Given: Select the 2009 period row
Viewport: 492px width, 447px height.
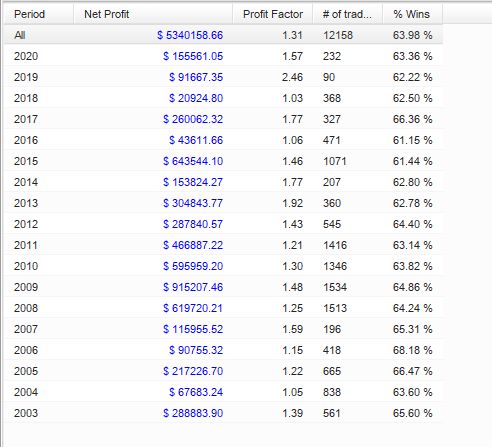Looking at the screenshot, I should (224, 287).
